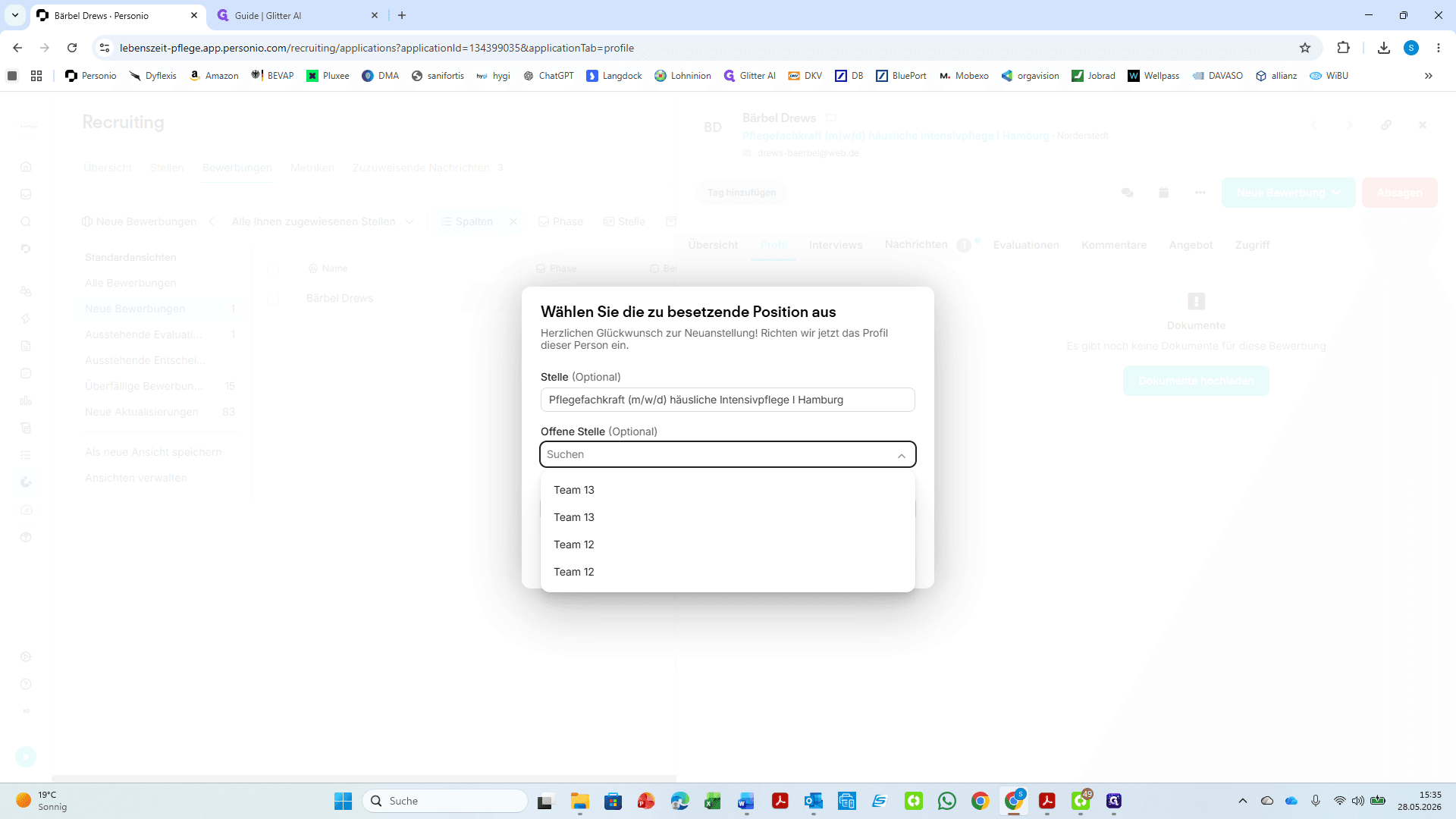Reload the current page
Image resolution: width=1456 pixels, height=819 pixels.
tap(72, 48)
